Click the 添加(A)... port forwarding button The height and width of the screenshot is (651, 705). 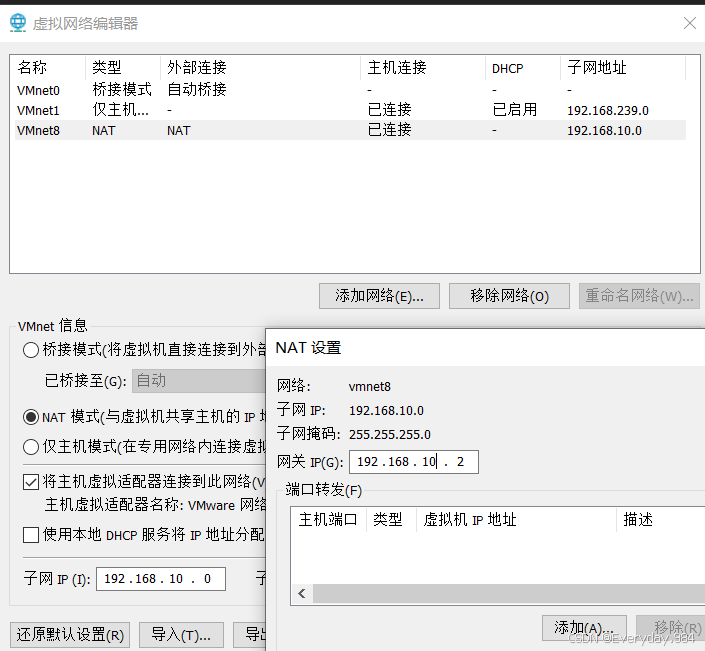584,628
